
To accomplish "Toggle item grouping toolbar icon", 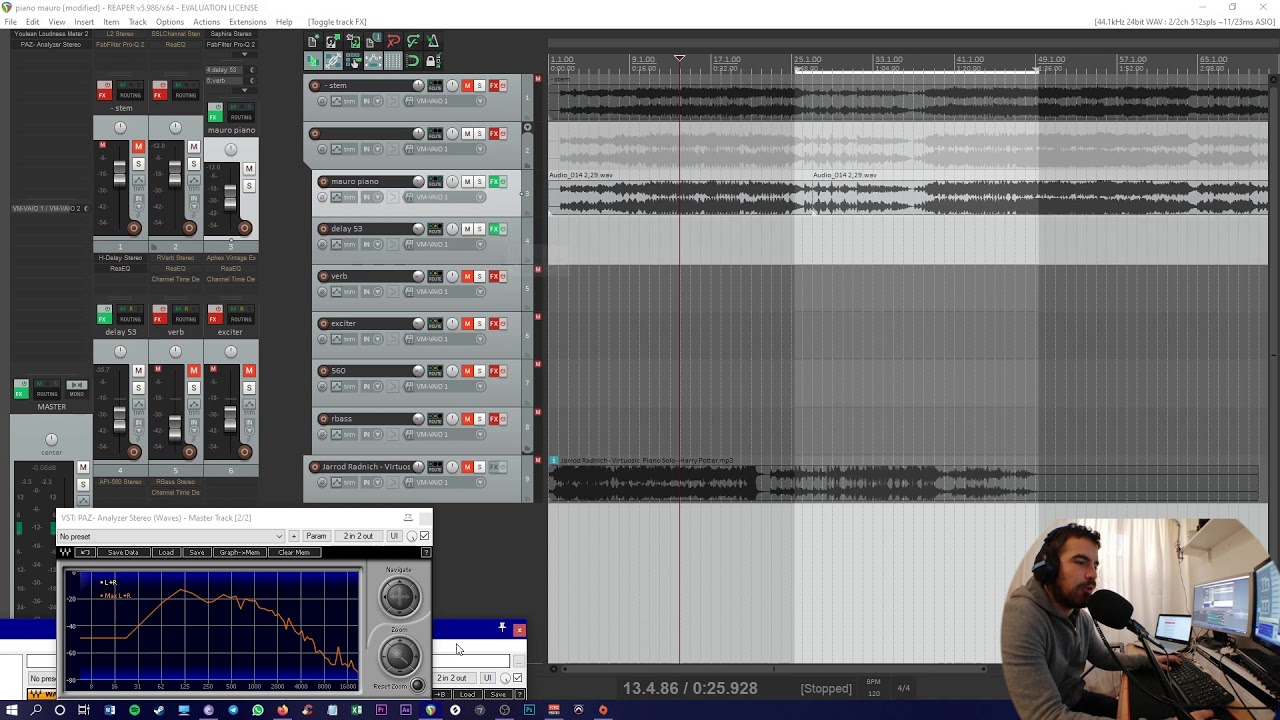I will tap(333, 61).
